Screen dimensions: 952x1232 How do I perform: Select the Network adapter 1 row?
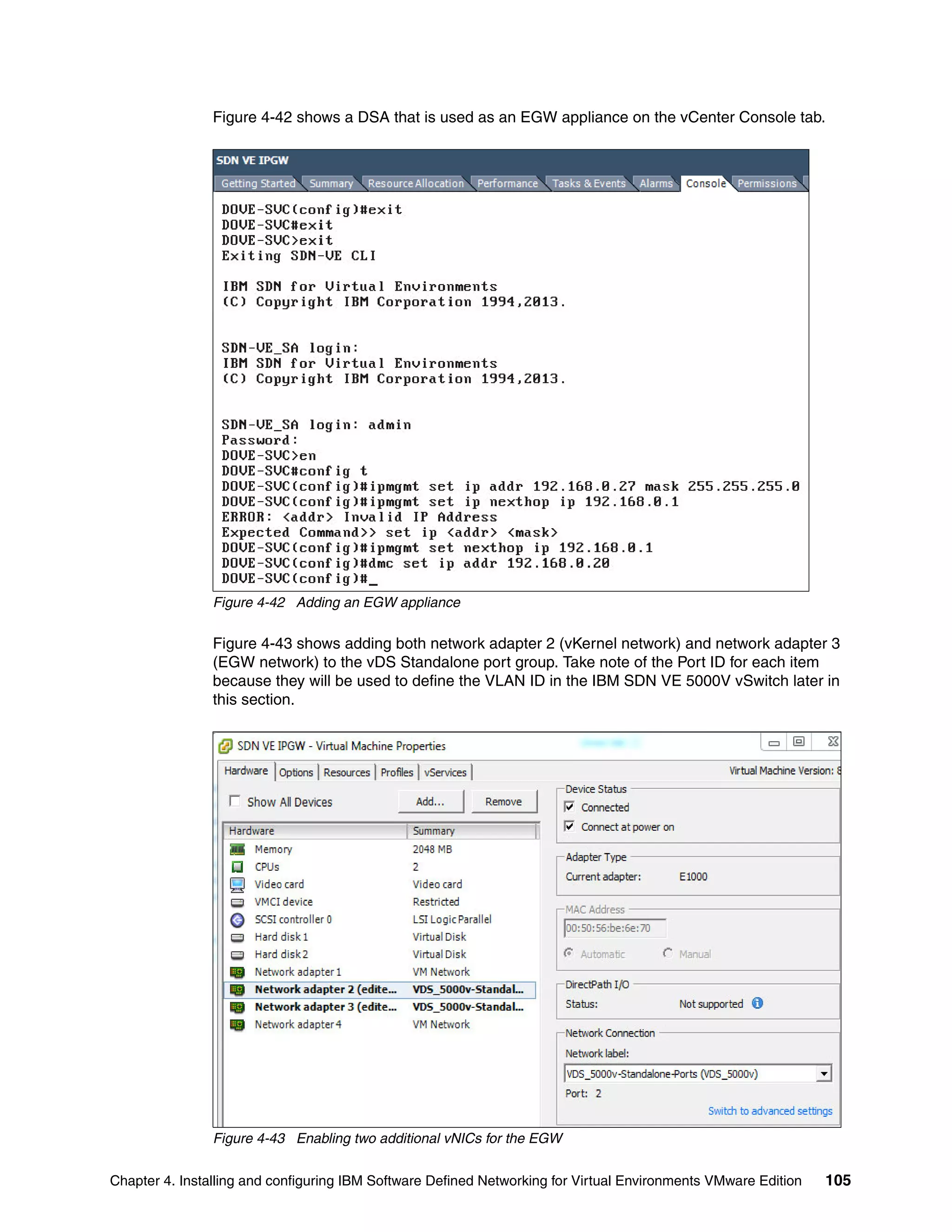(x=380, y=972)
